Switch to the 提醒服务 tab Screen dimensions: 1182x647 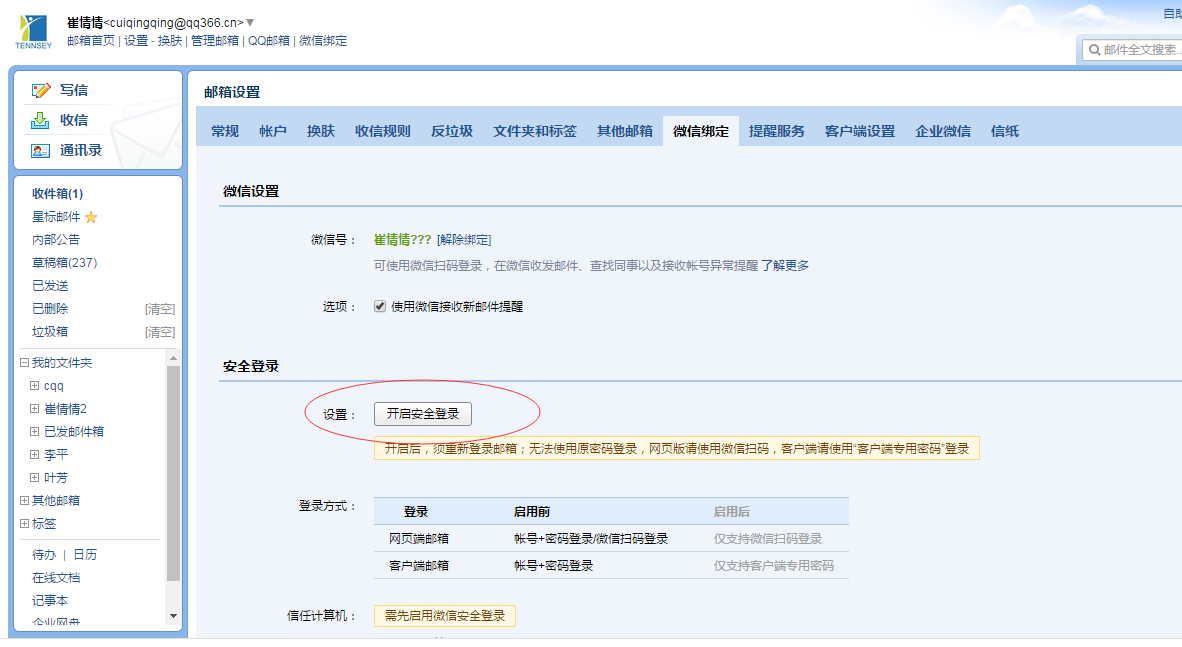(779, 129)
